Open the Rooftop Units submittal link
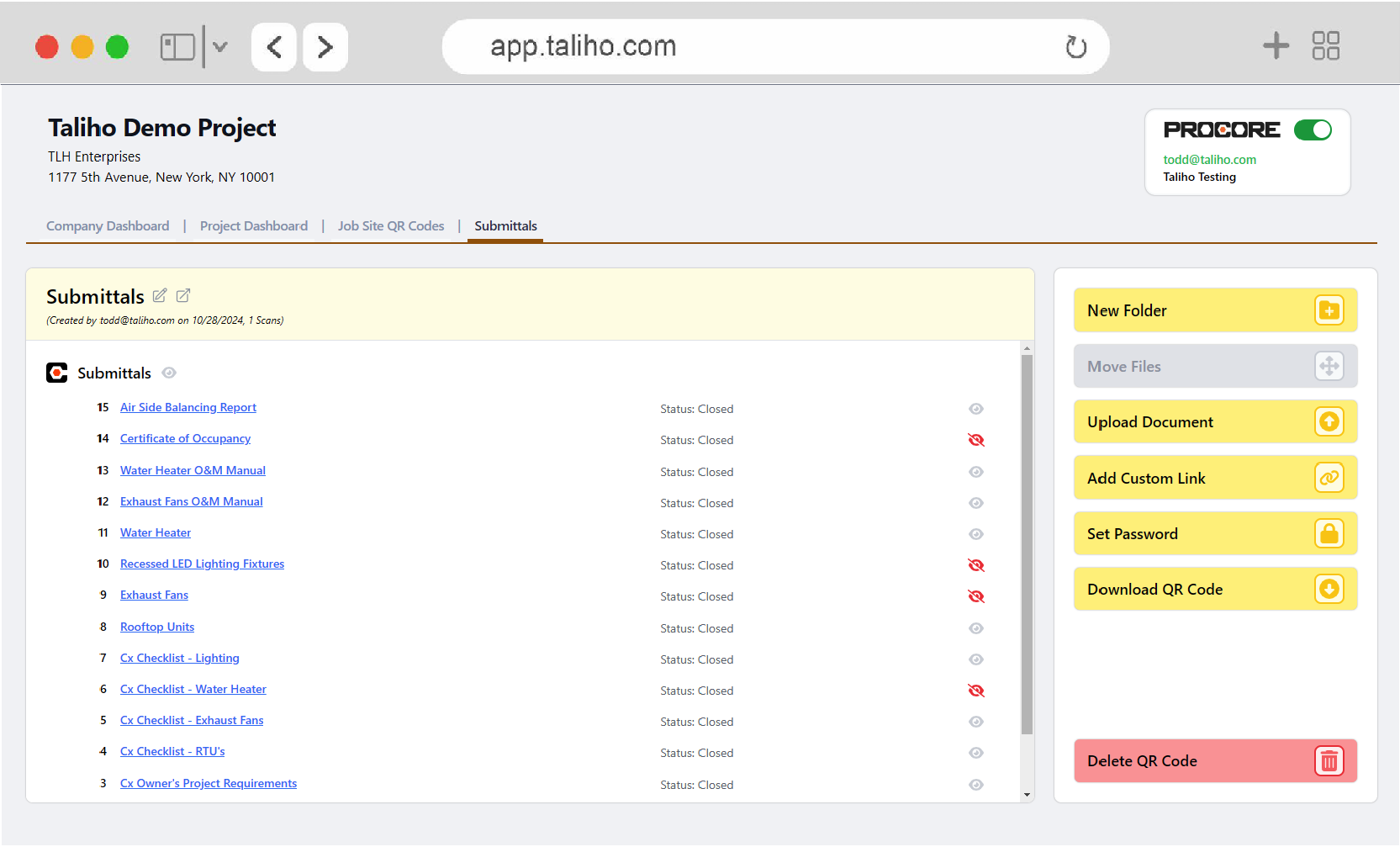1400x847 pixels. [x=157, y=627]
